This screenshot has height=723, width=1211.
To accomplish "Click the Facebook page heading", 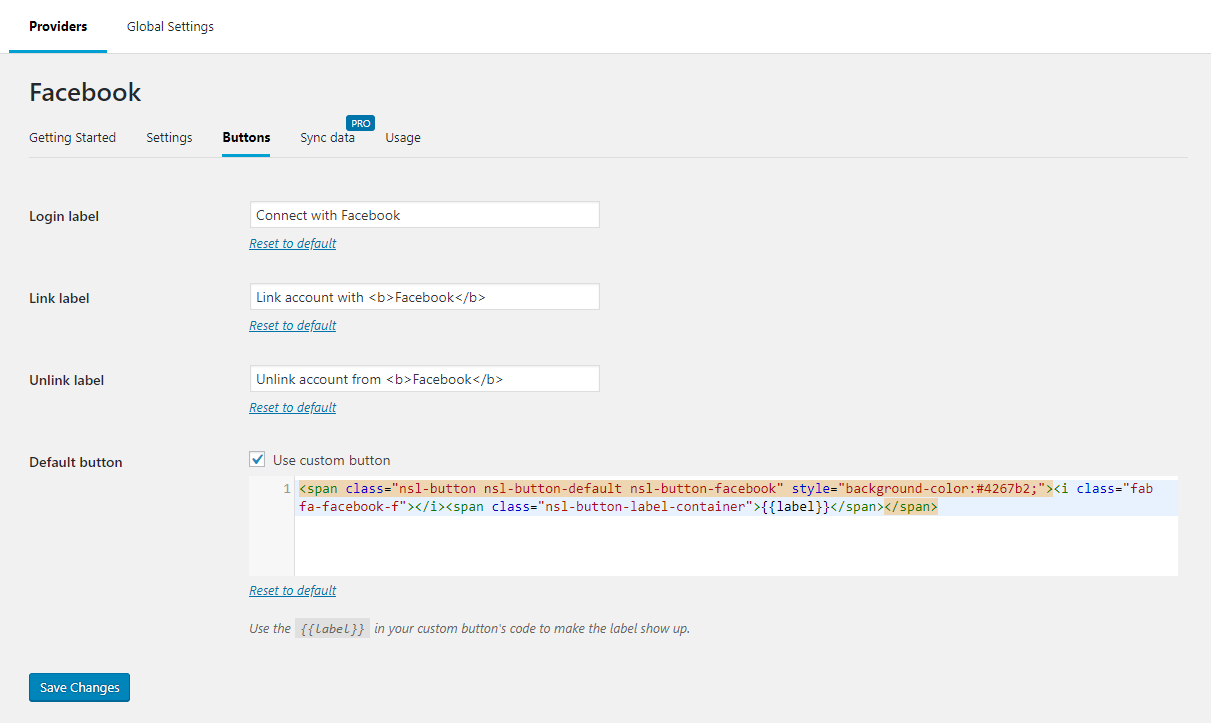I will tap(85, 92).
